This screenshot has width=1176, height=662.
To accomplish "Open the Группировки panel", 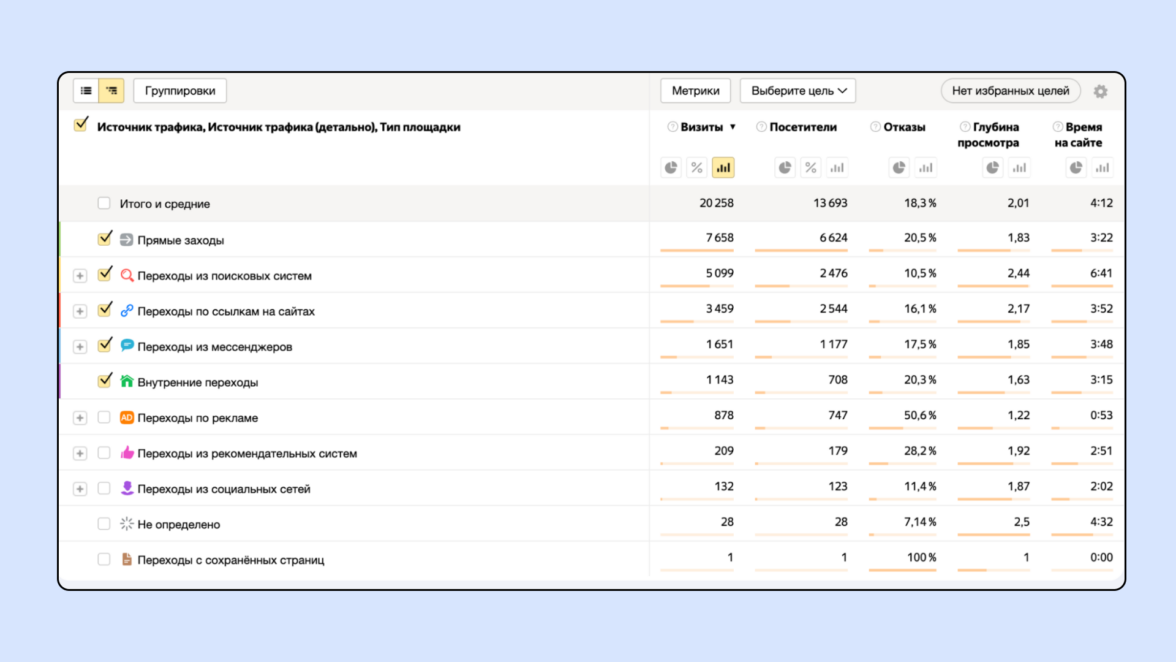I will coord(180,91).
